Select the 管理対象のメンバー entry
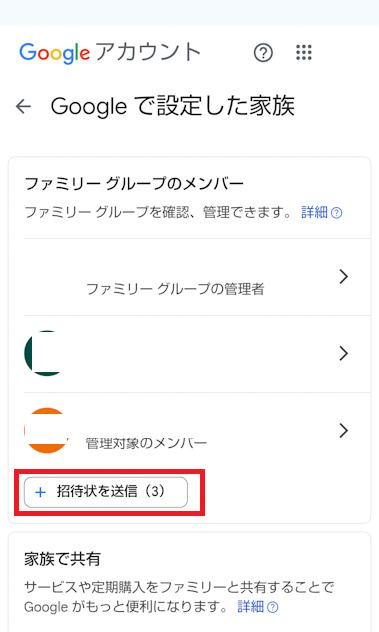This screenshot has width=379, height=632. (x=197, y=430)
